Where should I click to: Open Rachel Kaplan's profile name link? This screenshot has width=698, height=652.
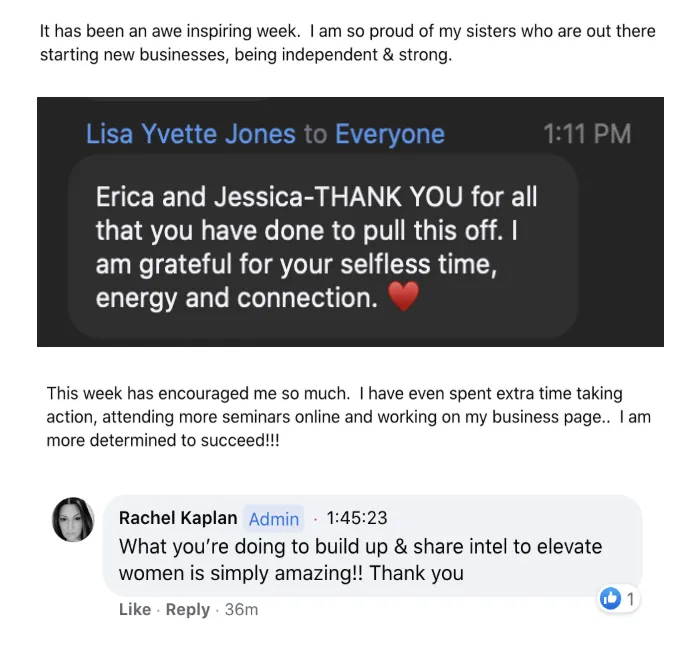(178, 518)
